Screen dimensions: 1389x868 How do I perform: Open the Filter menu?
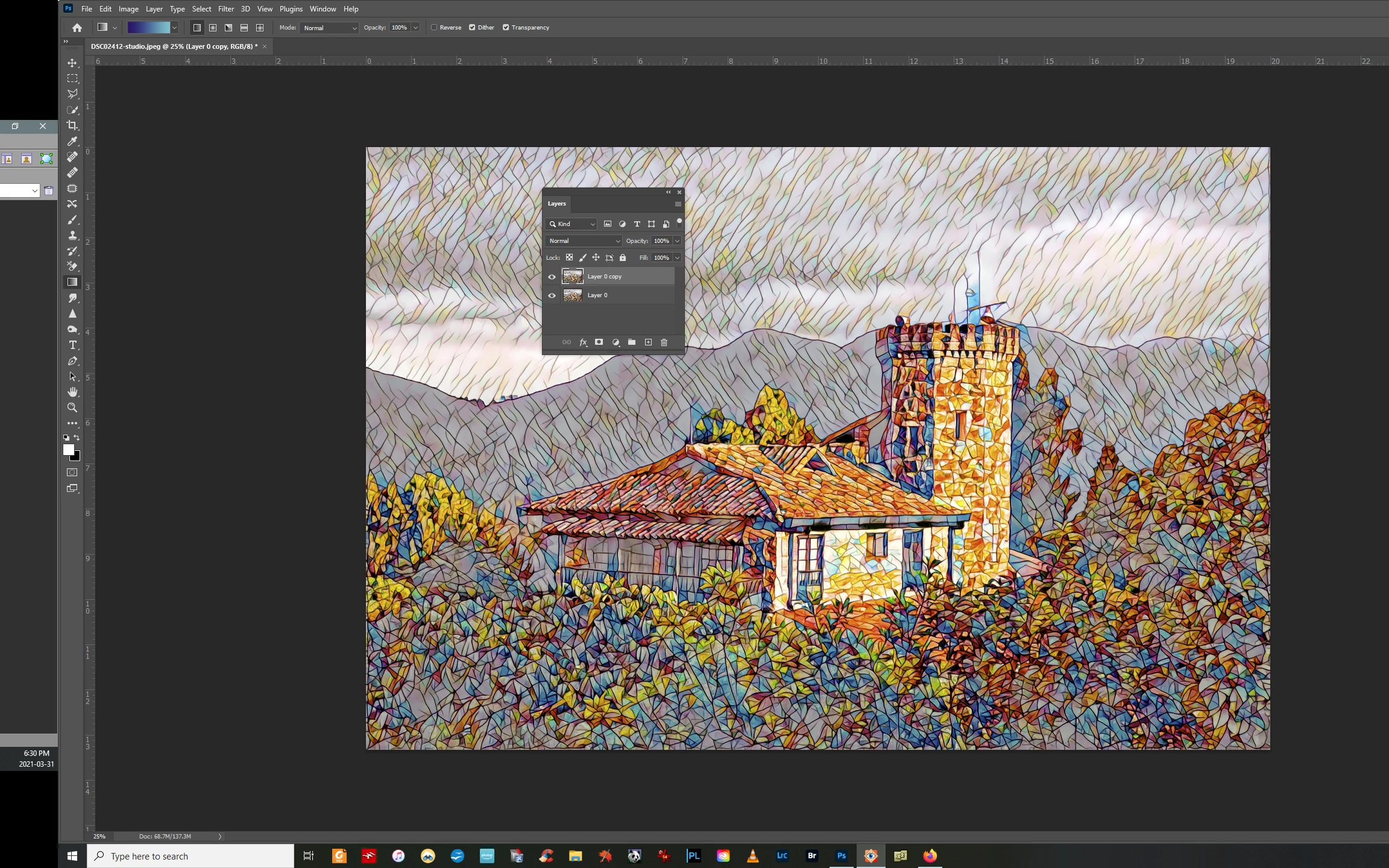tap(225, 9)
